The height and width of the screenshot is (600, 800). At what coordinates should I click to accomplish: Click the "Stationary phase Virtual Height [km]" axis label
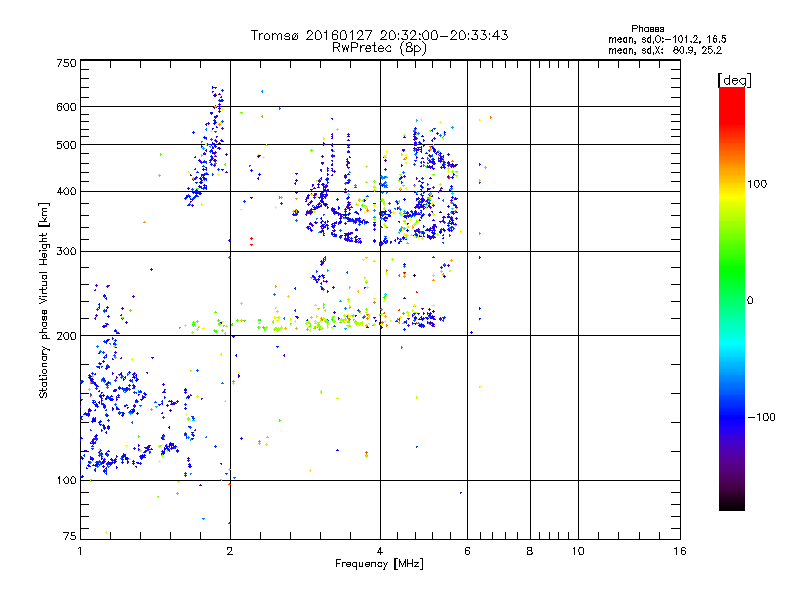[44, 300]
